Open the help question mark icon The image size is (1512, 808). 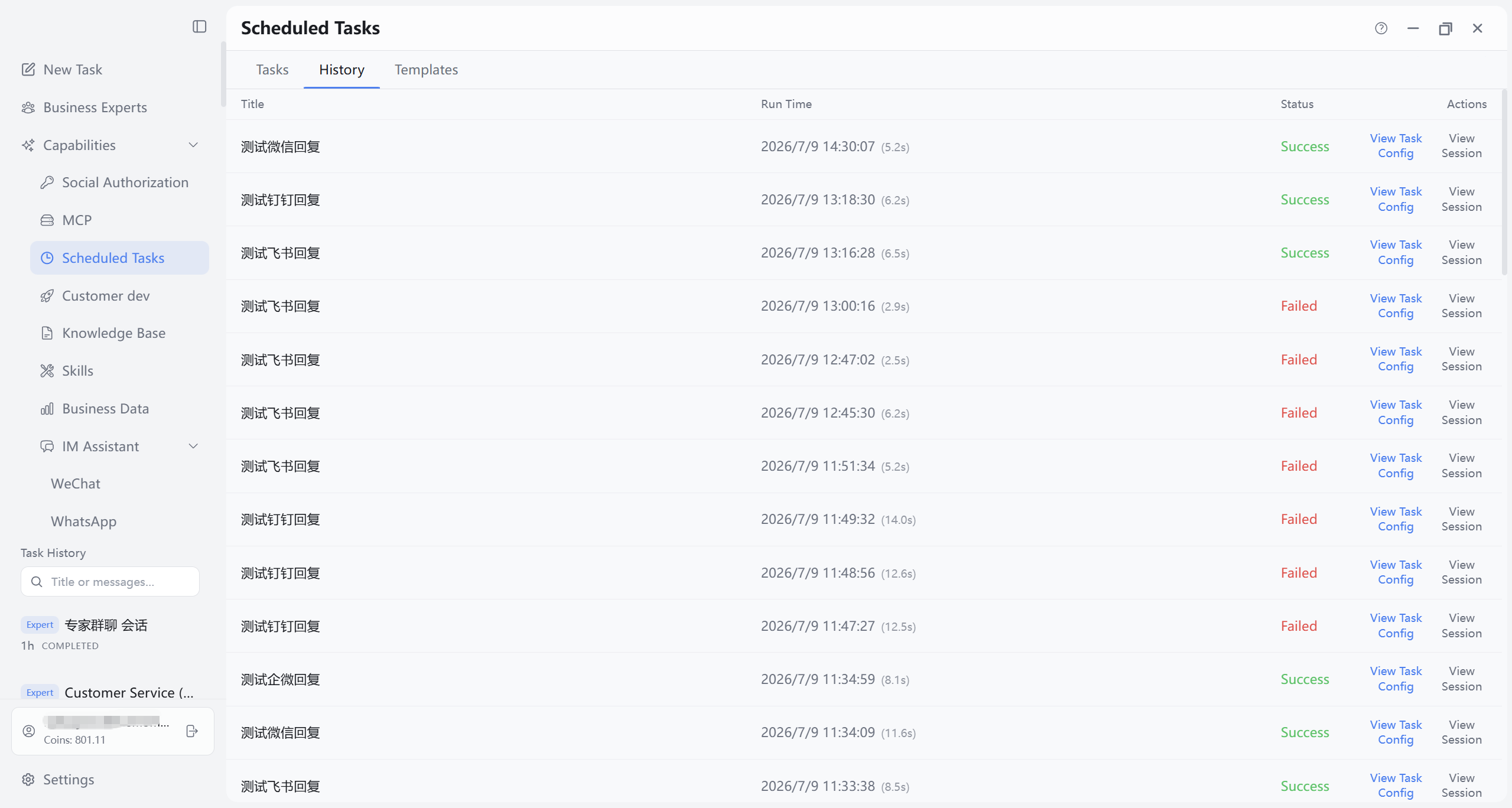point(1381,28)
